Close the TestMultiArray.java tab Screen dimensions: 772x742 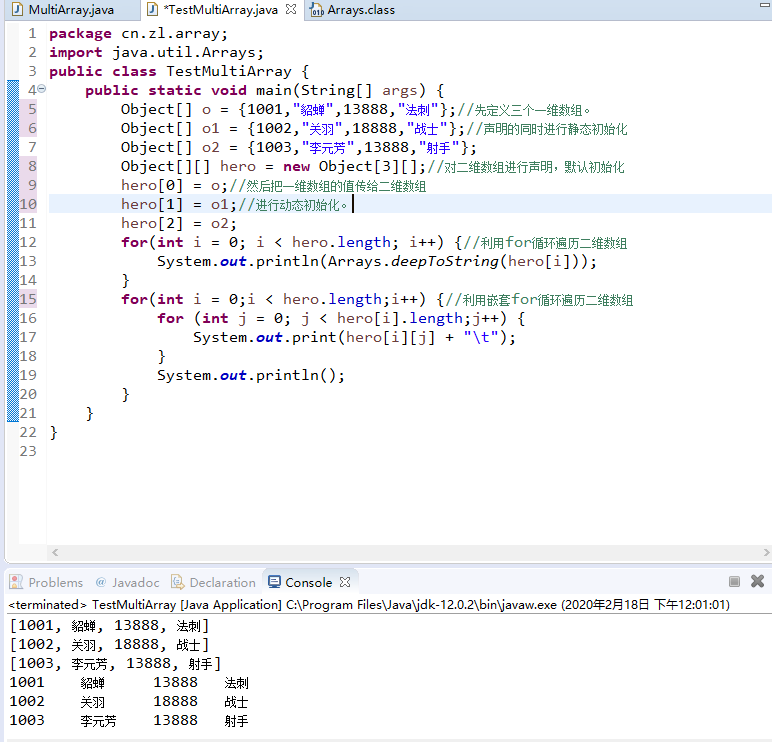[x=291, y=9]
